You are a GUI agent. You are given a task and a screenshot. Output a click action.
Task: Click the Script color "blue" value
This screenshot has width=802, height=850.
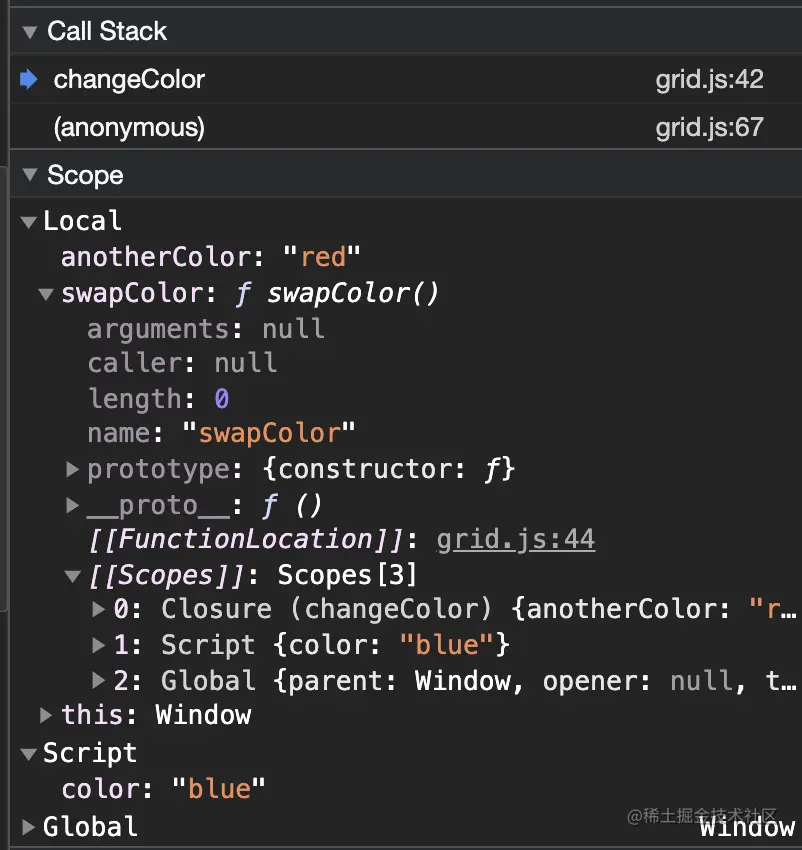pos(219,789)
